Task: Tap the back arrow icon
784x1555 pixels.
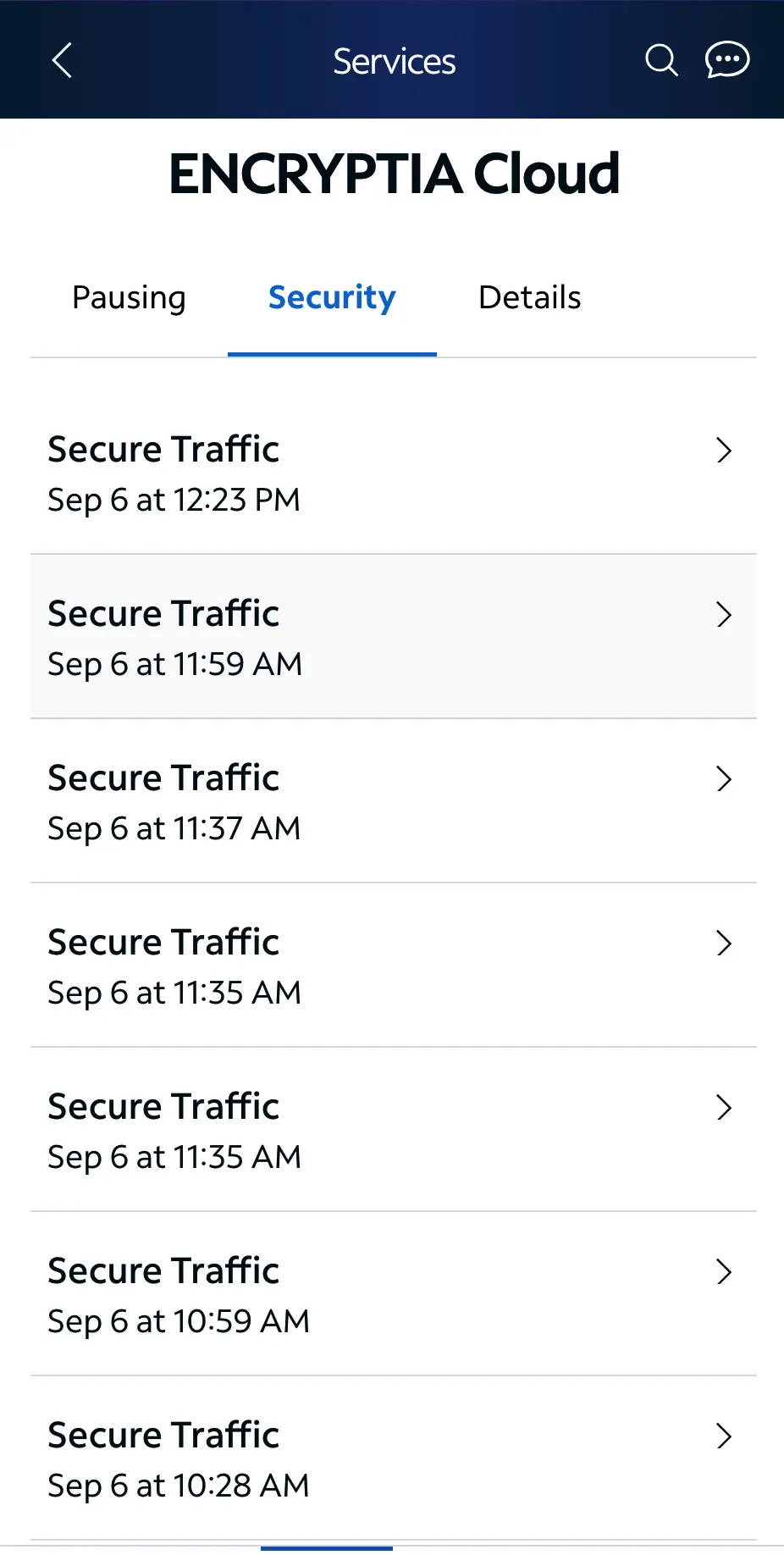Action: coord(62,60)
